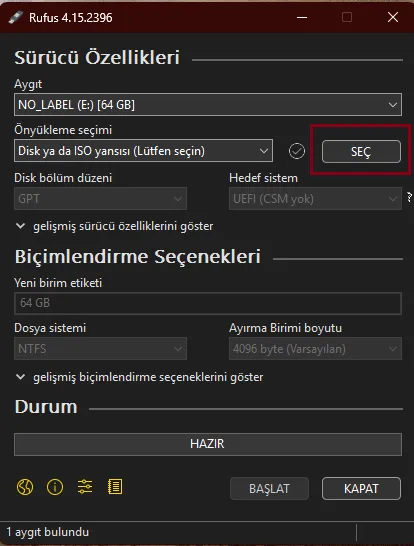Viewport: 414px width, 546px height.
Task: Click the SEÇ button
Action: point(361,151)
